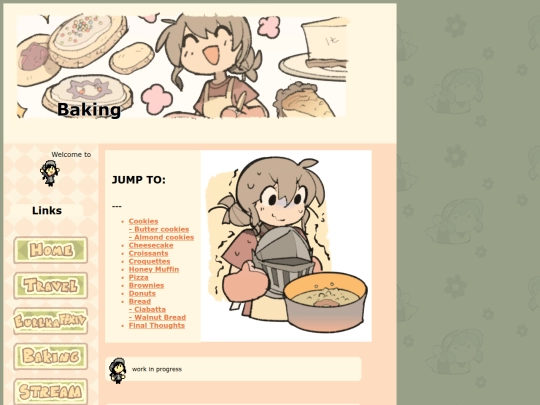The width and height of the screenshot is (540, 405).
Task: Jump to Brownies section
Action: (146, 285)
